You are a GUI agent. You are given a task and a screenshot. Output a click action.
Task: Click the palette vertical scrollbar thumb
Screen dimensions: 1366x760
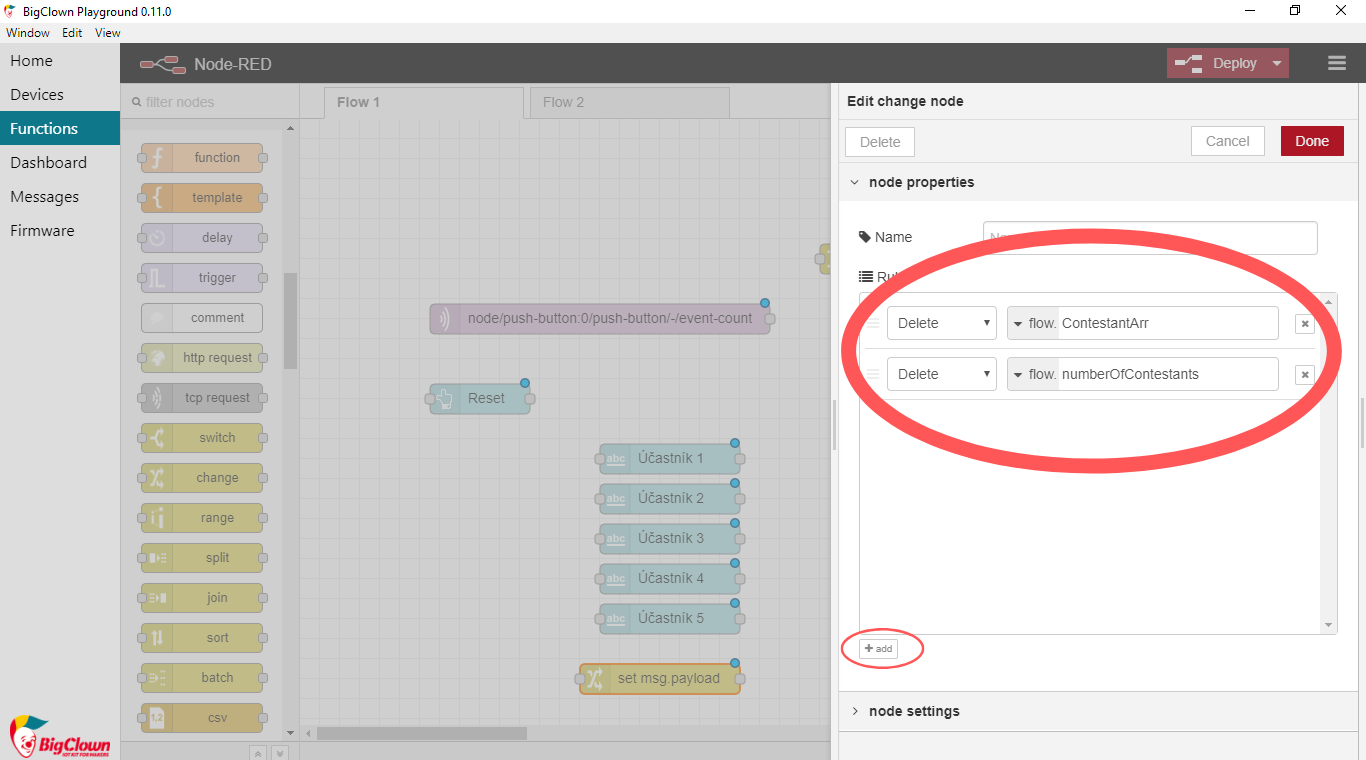(291, 320)
